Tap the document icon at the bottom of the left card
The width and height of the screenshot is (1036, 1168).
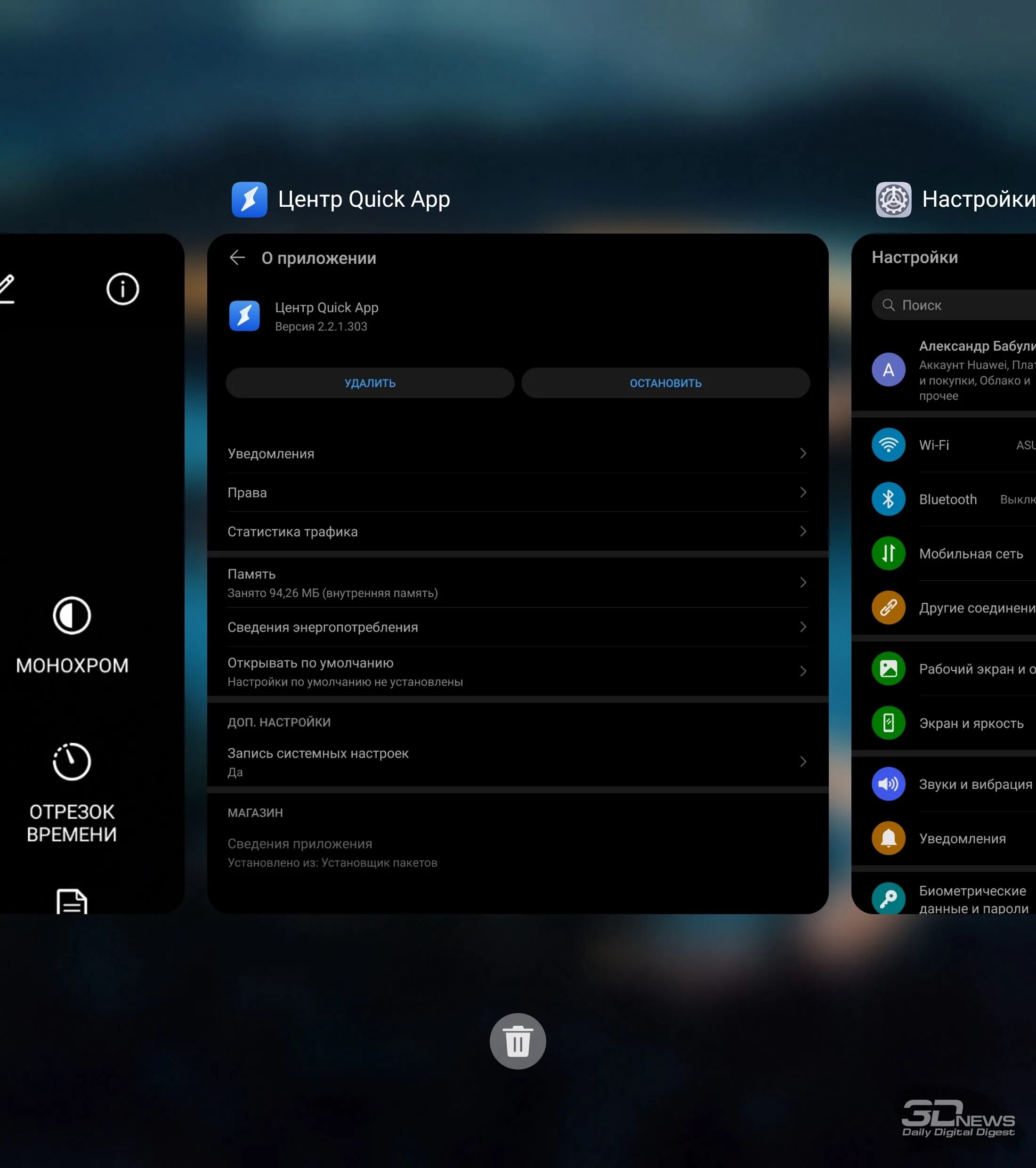72,901
